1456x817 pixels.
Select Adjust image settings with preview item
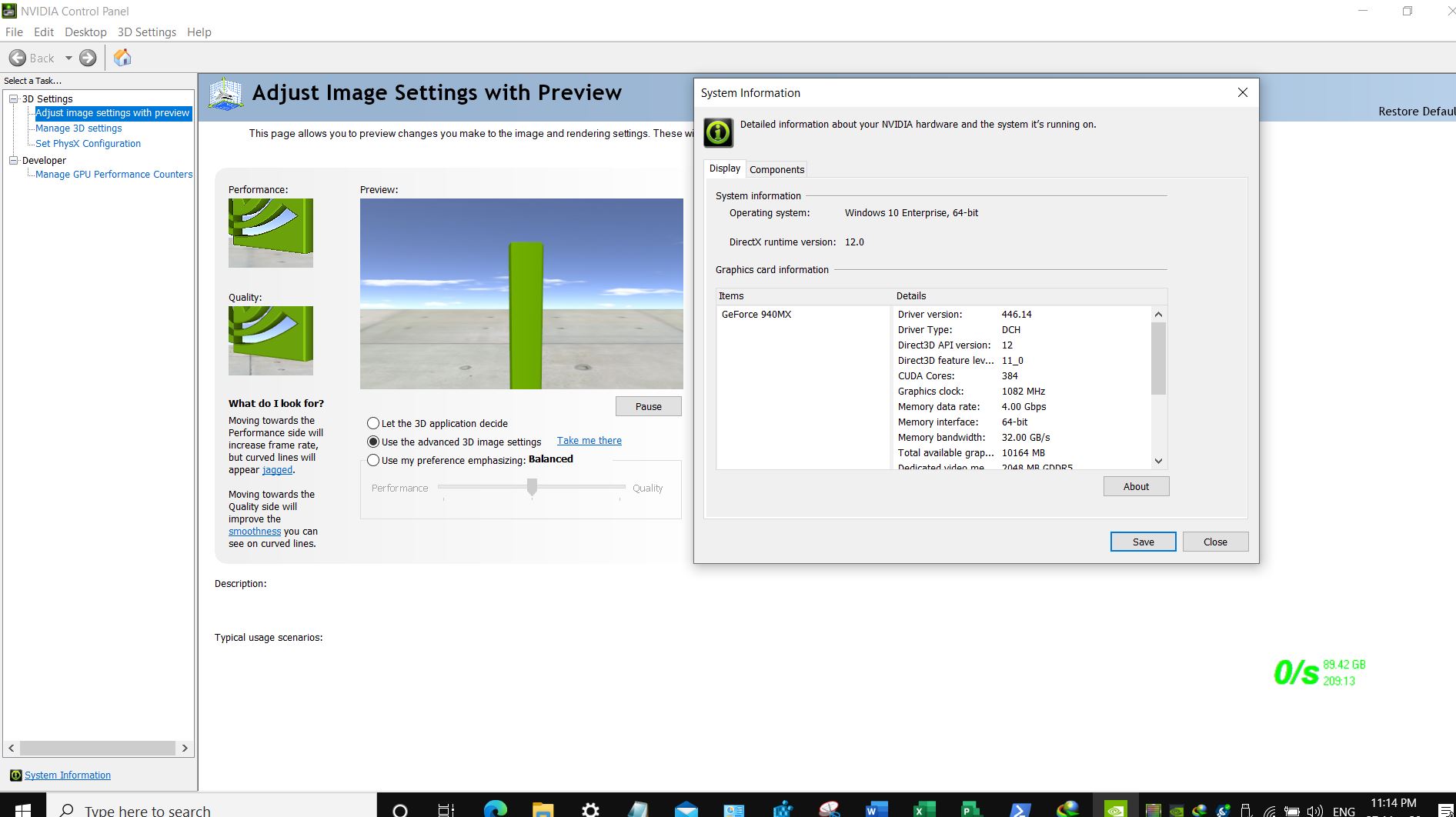112,113
